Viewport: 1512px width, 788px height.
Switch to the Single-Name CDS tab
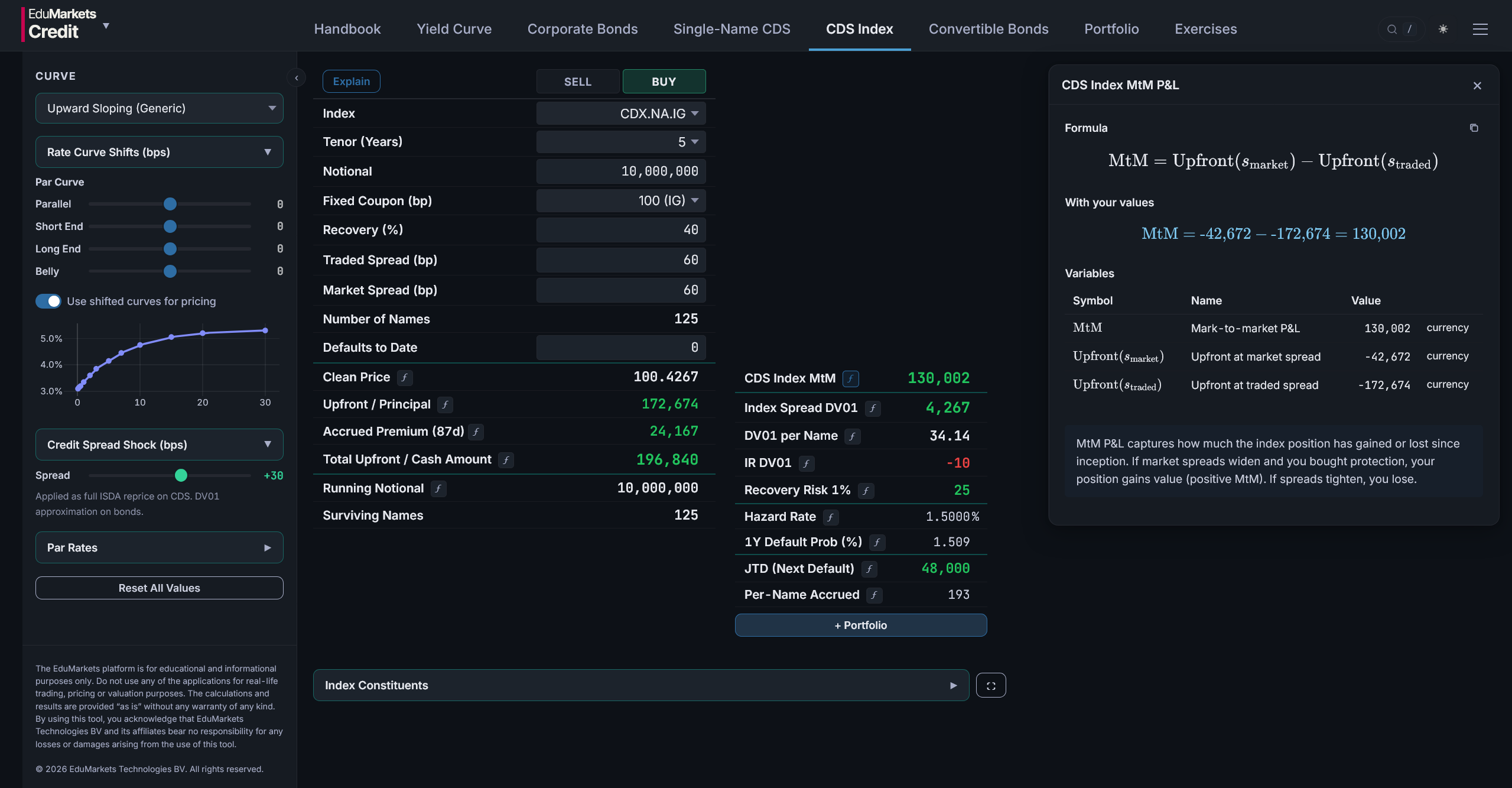click(x=731, y=29)
